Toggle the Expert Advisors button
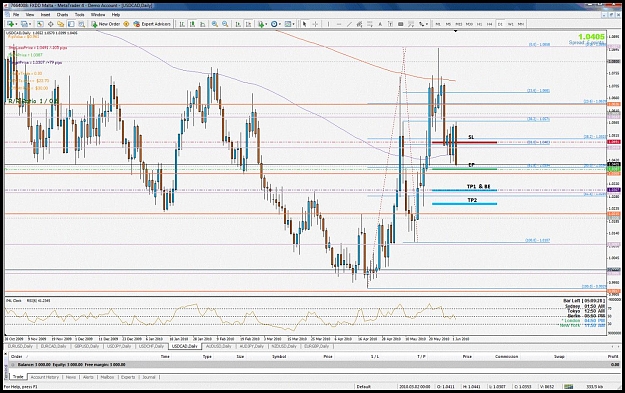This screenshot has width=625, height=393. tap(152, 24)
